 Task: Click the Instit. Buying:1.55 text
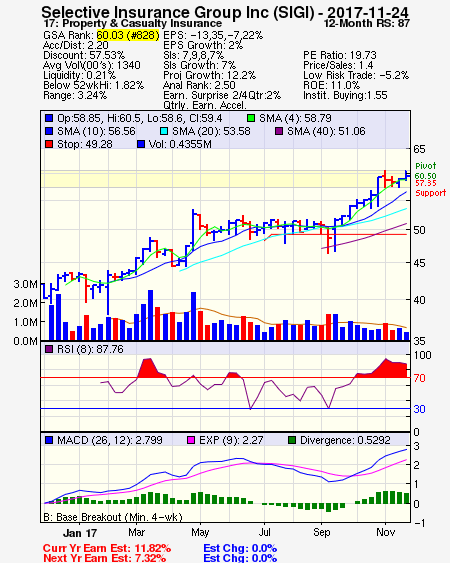[345, 96]
